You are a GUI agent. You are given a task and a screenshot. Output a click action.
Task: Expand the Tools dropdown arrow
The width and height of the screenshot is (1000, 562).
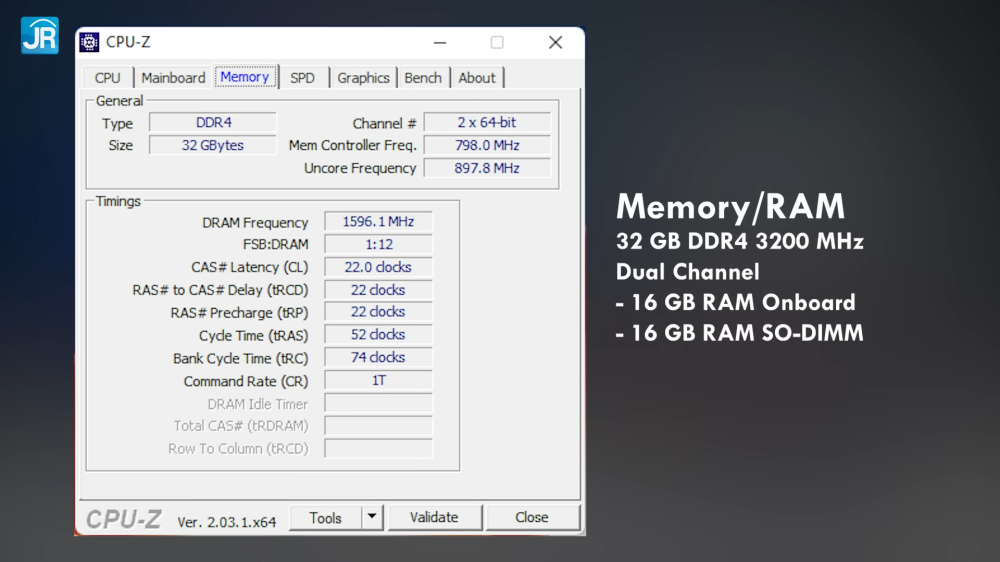tap(372, 518)
